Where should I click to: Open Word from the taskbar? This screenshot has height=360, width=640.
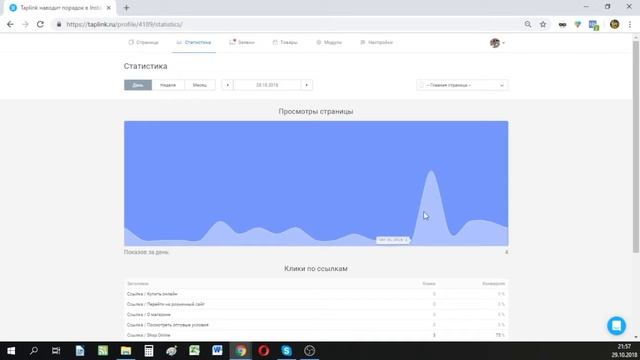coord(217,351)
